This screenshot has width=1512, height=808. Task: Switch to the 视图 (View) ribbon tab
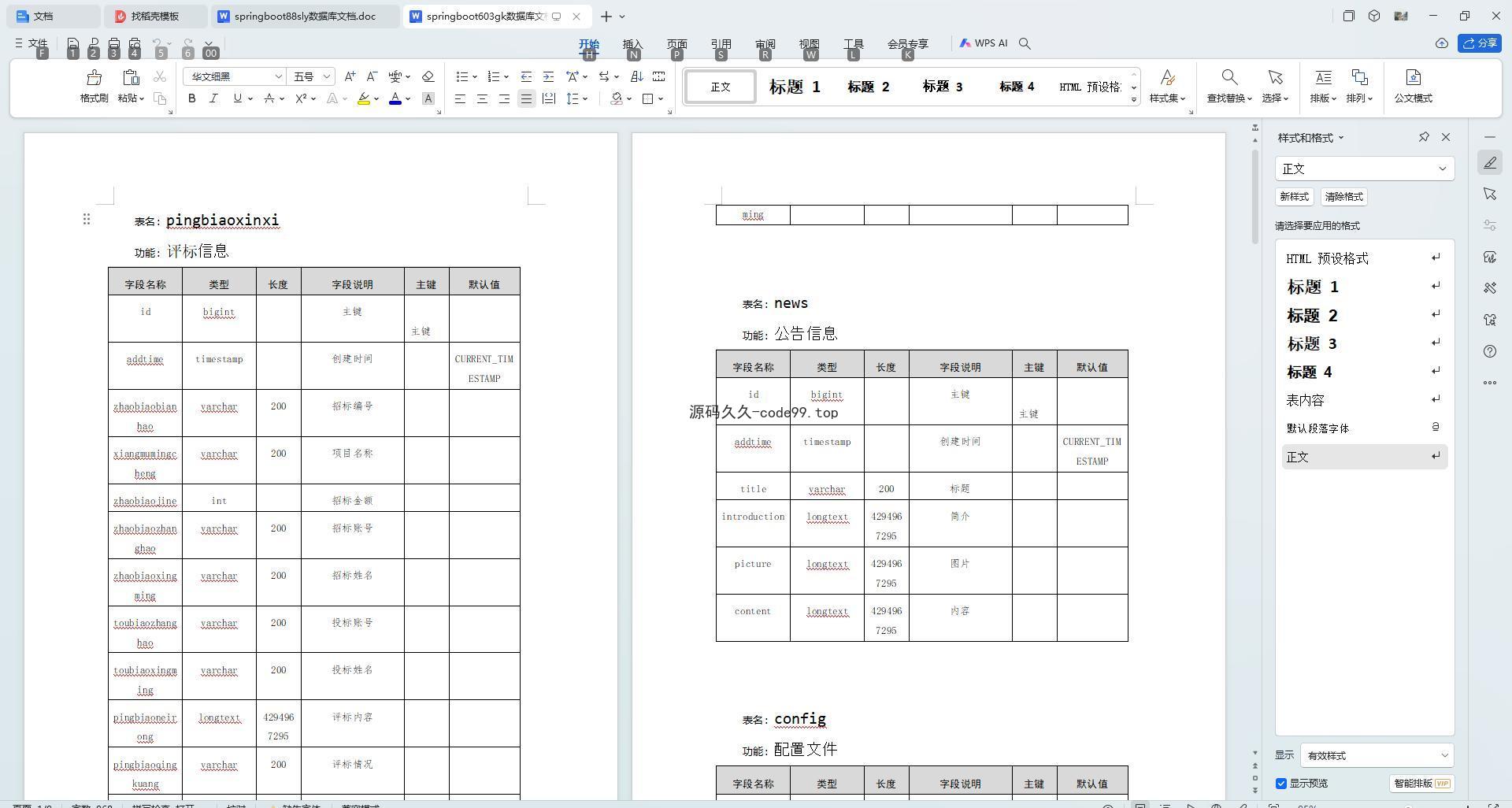pos(809,44)
